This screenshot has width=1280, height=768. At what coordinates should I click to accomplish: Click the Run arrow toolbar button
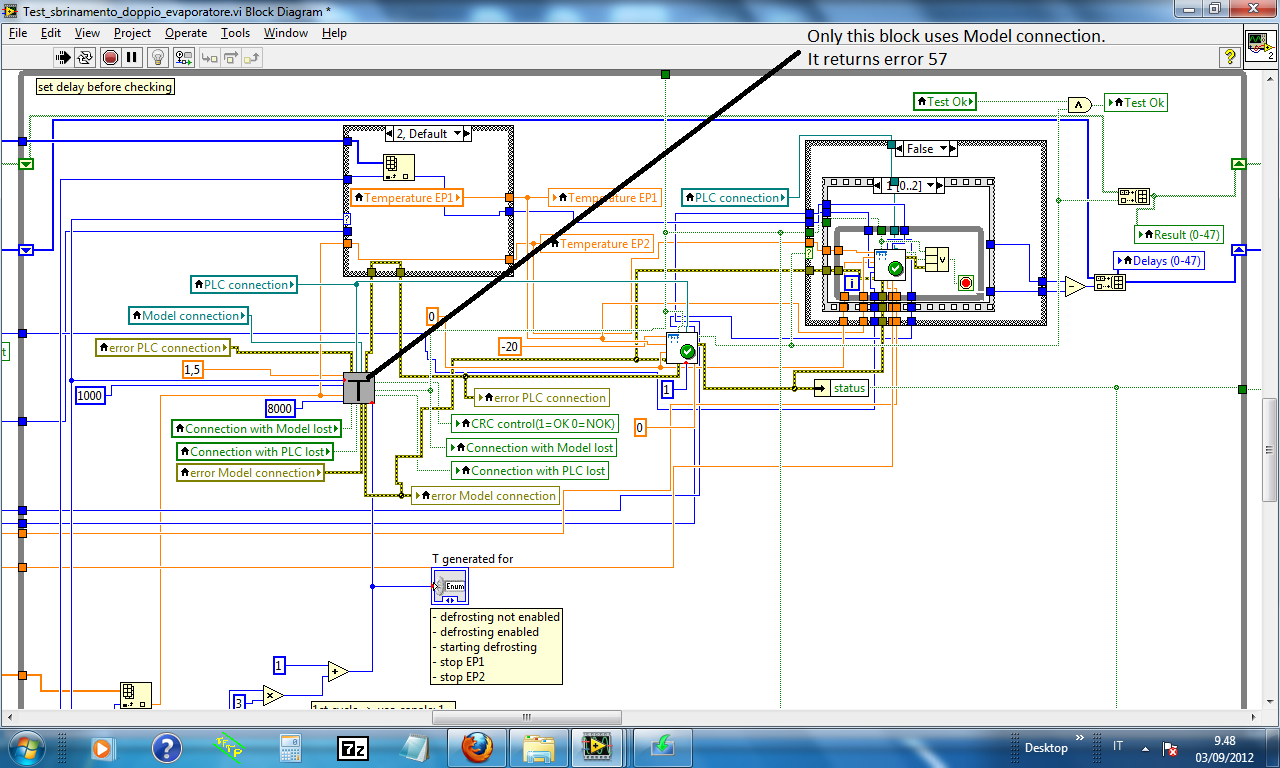(x=61, y=57)
